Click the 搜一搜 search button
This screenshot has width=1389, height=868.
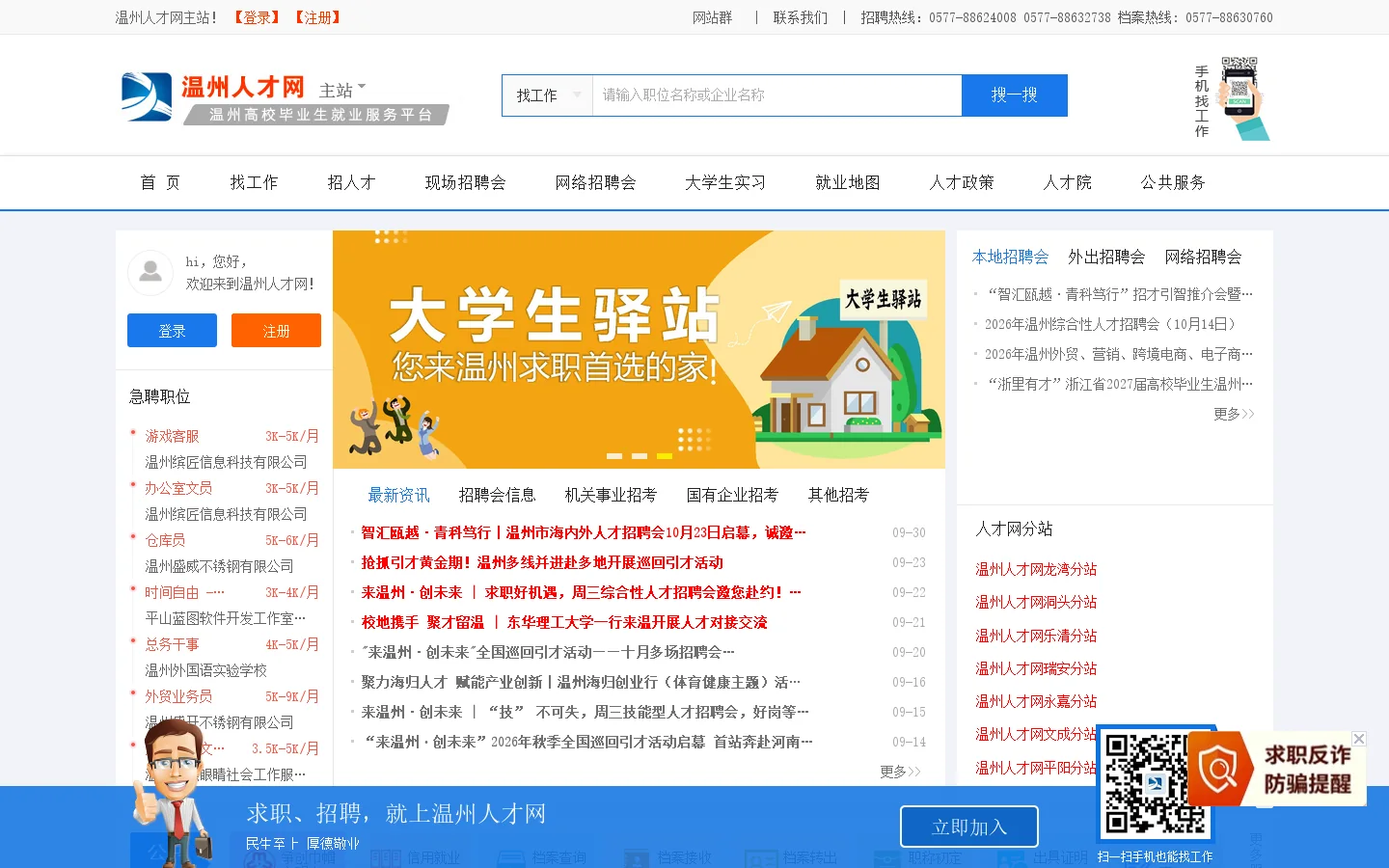click(1015, 95)
